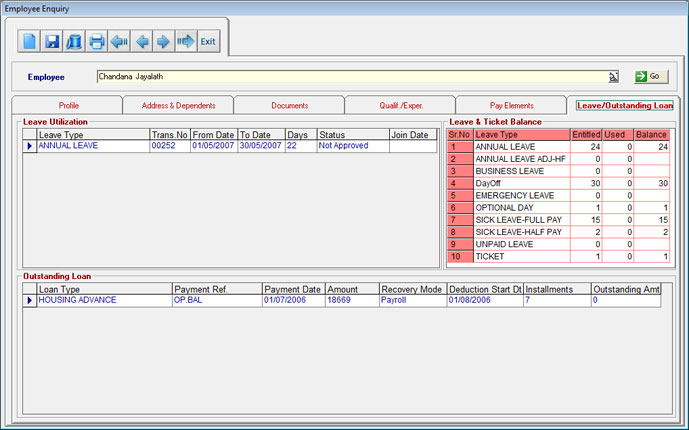Screen dimensions: 689x430
Task: Go to the previous record
Action: pyautogui.click(x=142, y=41)
